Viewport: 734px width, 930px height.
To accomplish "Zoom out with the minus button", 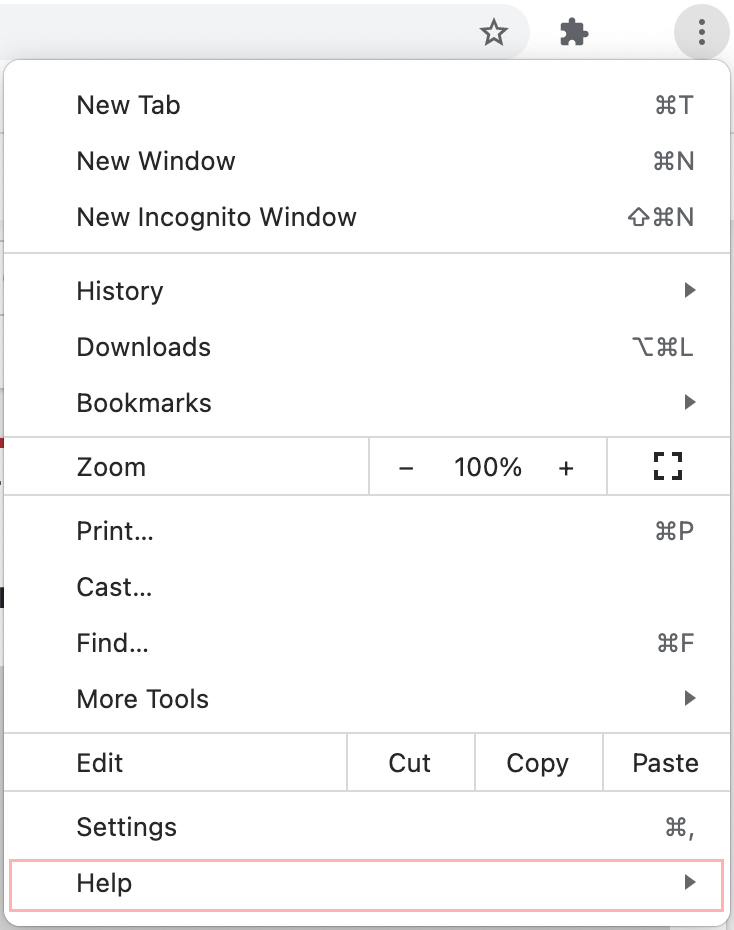I will point(406,468).
